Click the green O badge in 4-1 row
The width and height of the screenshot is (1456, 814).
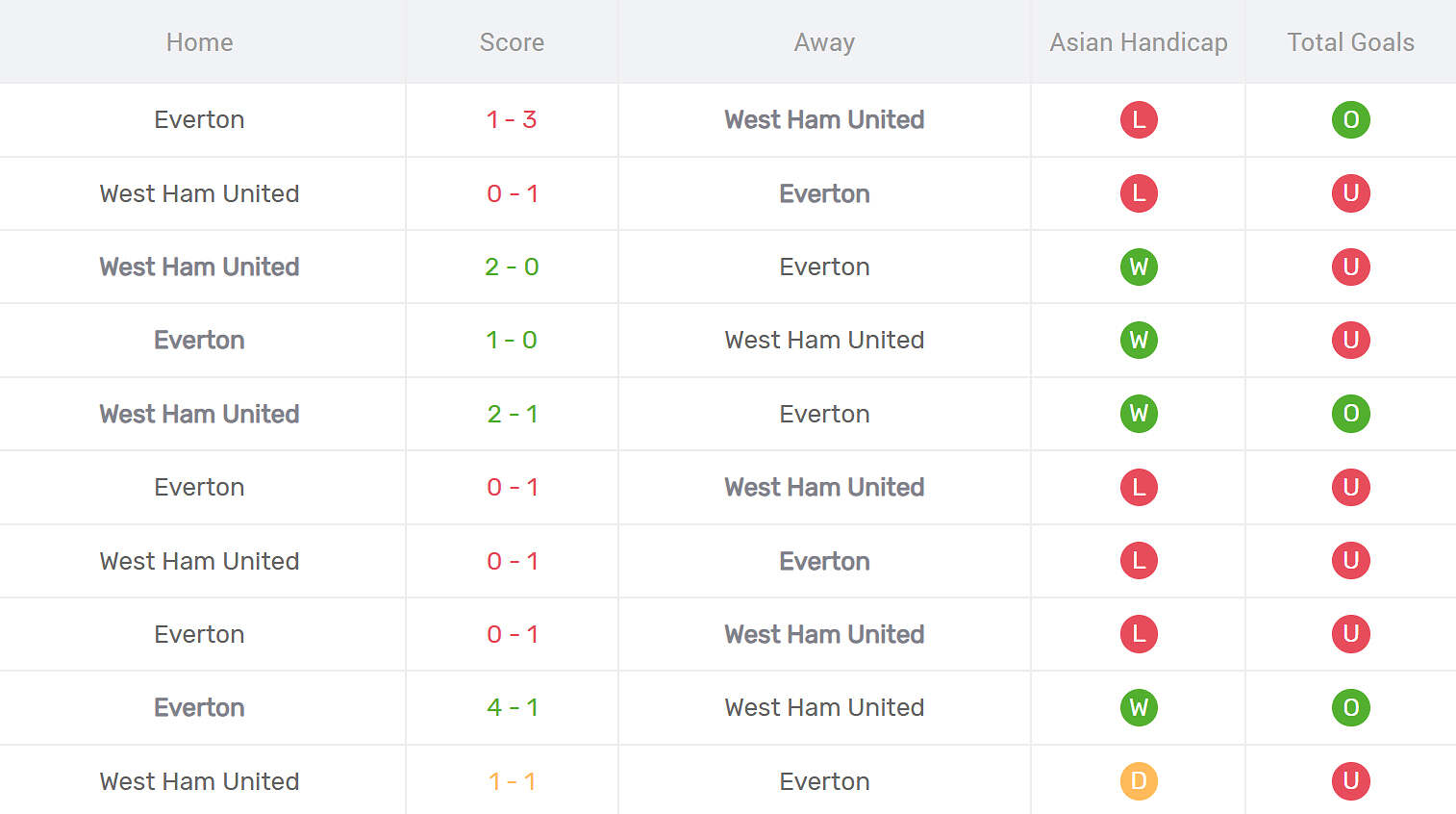tap(1350, 707)
